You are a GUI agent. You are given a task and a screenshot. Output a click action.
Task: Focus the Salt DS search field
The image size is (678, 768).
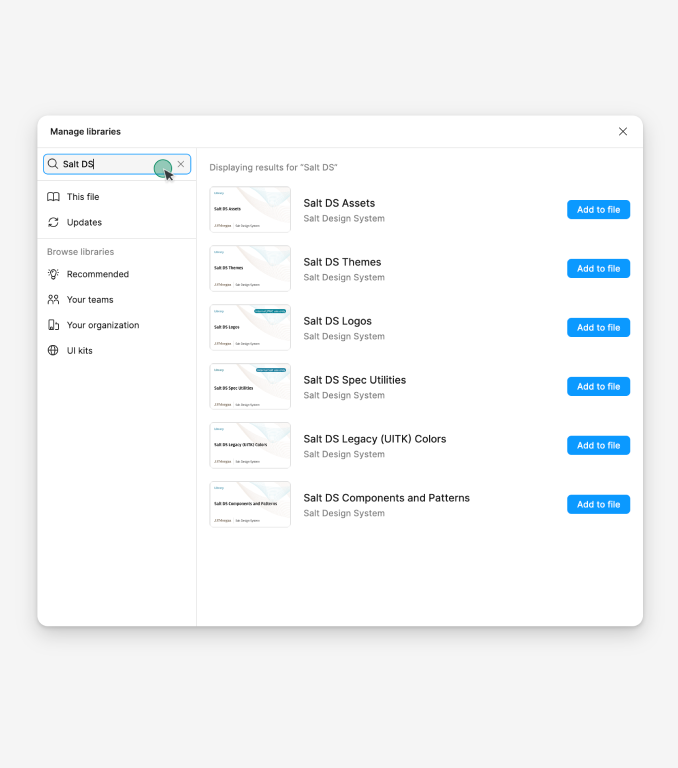(x=117, y=164)
